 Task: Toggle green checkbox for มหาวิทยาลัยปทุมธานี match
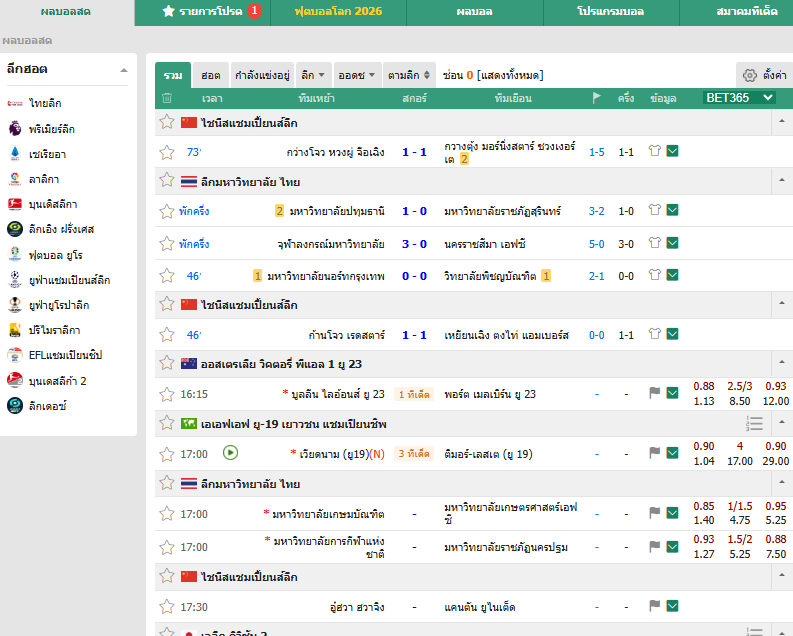click(672, 210)
